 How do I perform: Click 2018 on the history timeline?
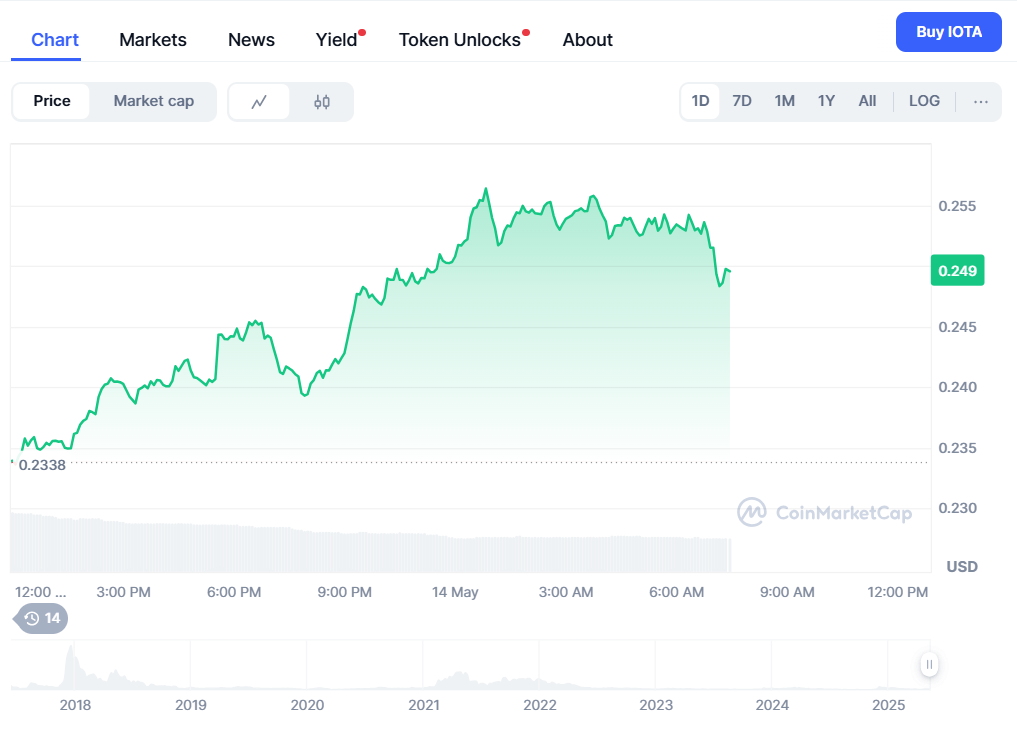[x=75, y=705]
